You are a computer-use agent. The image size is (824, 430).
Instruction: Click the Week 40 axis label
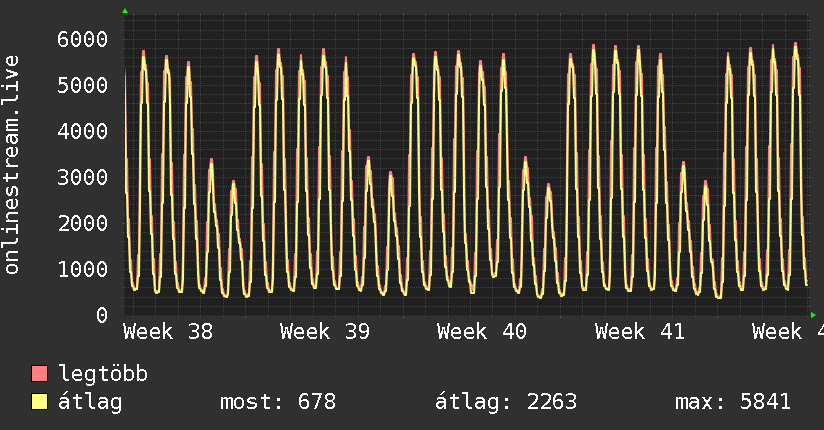(x=482, y=332)
